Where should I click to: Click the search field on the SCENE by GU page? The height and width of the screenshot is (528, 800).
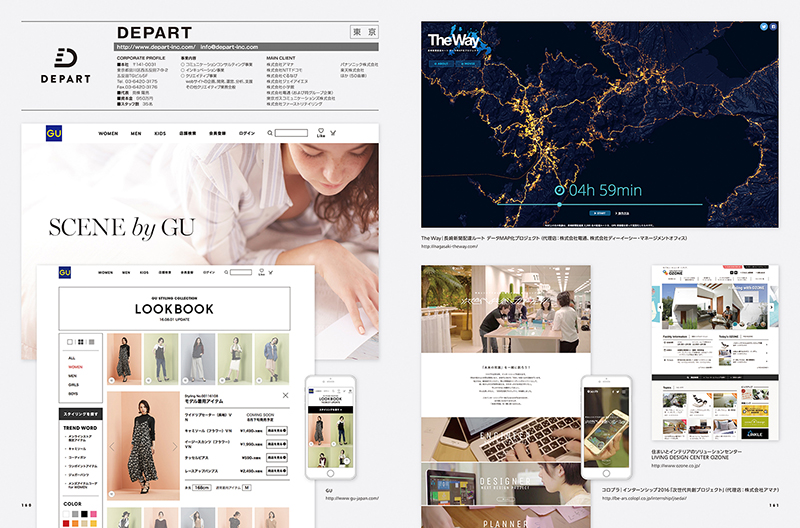[291, 133]
